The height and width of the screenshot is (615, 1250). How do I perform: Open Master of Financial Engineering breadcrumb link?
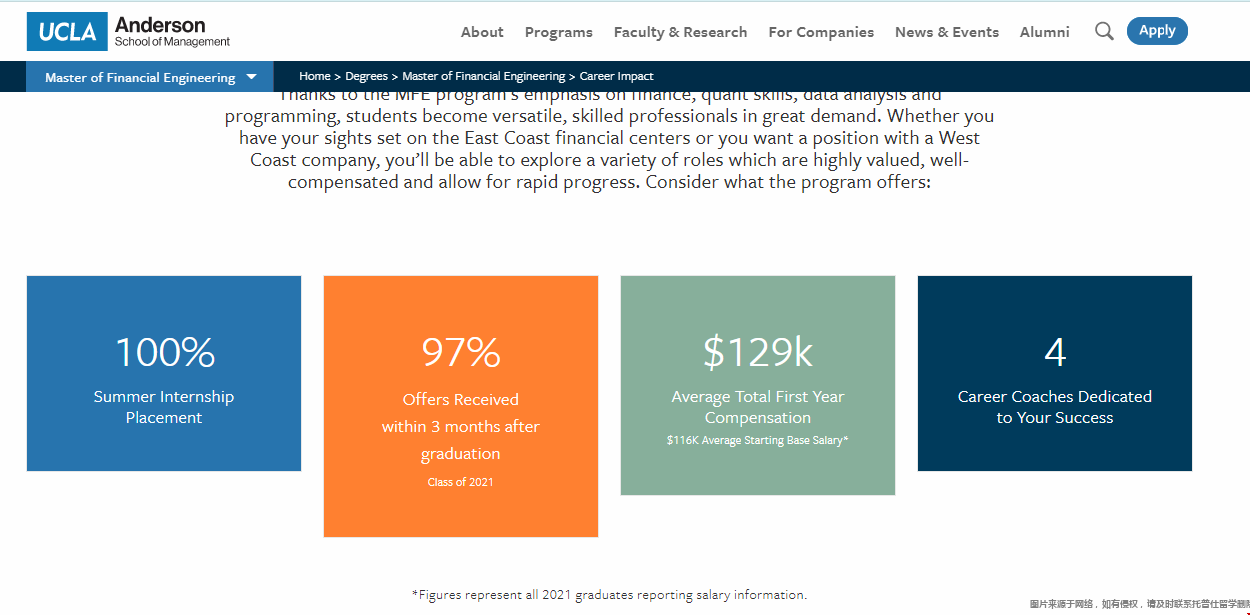(x=483, y=76)
